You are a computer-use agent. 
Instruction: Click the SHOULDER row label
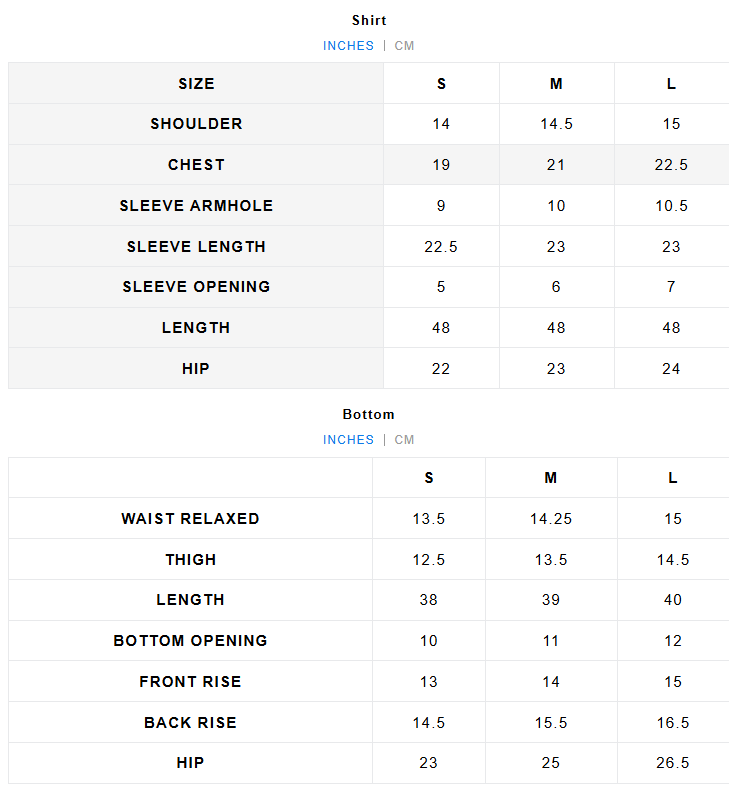(196, 124)
